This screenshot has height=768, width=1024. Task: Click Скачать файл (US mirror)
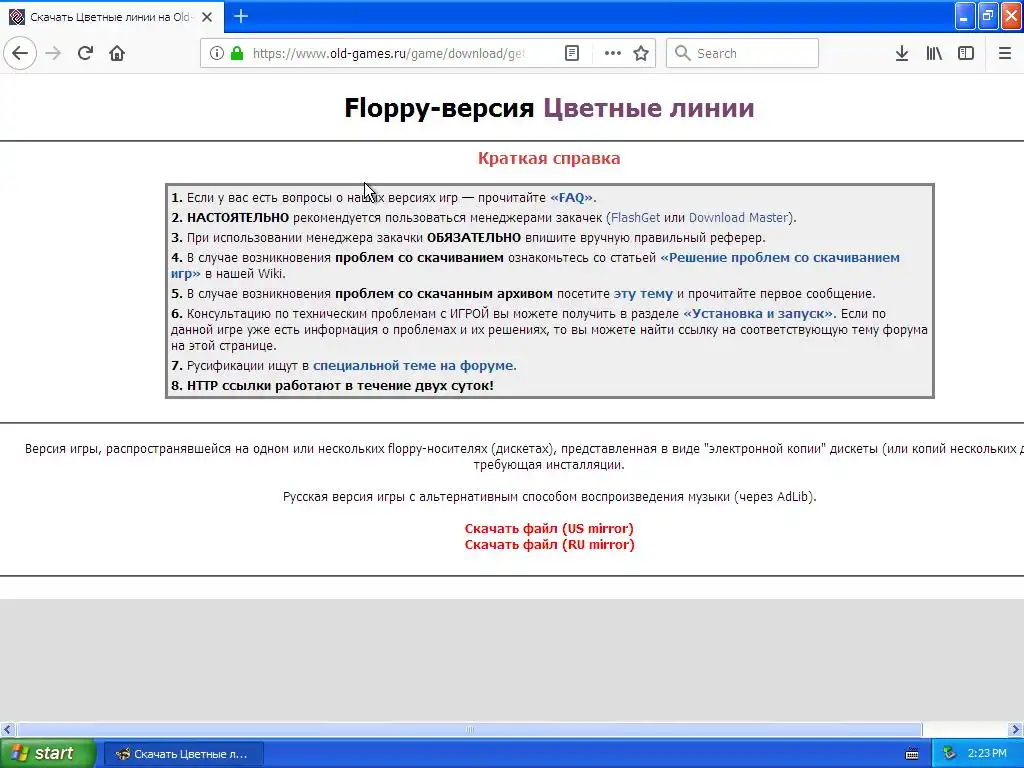pyautogui.click(x=549, y=528)
